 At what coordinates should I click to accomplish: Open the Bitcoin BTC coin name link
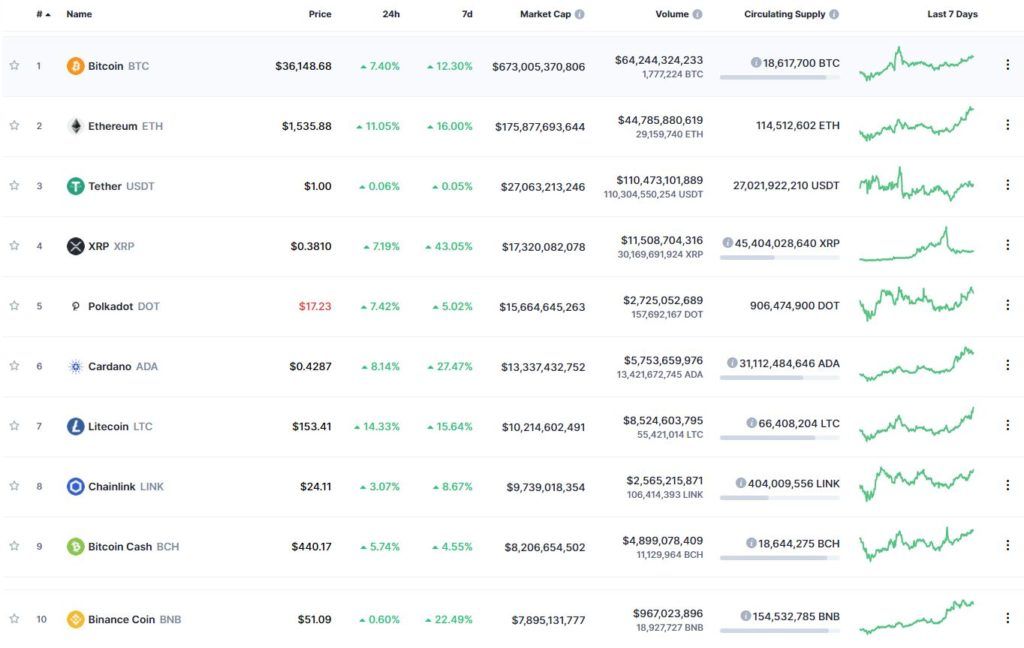click(118, 66)
